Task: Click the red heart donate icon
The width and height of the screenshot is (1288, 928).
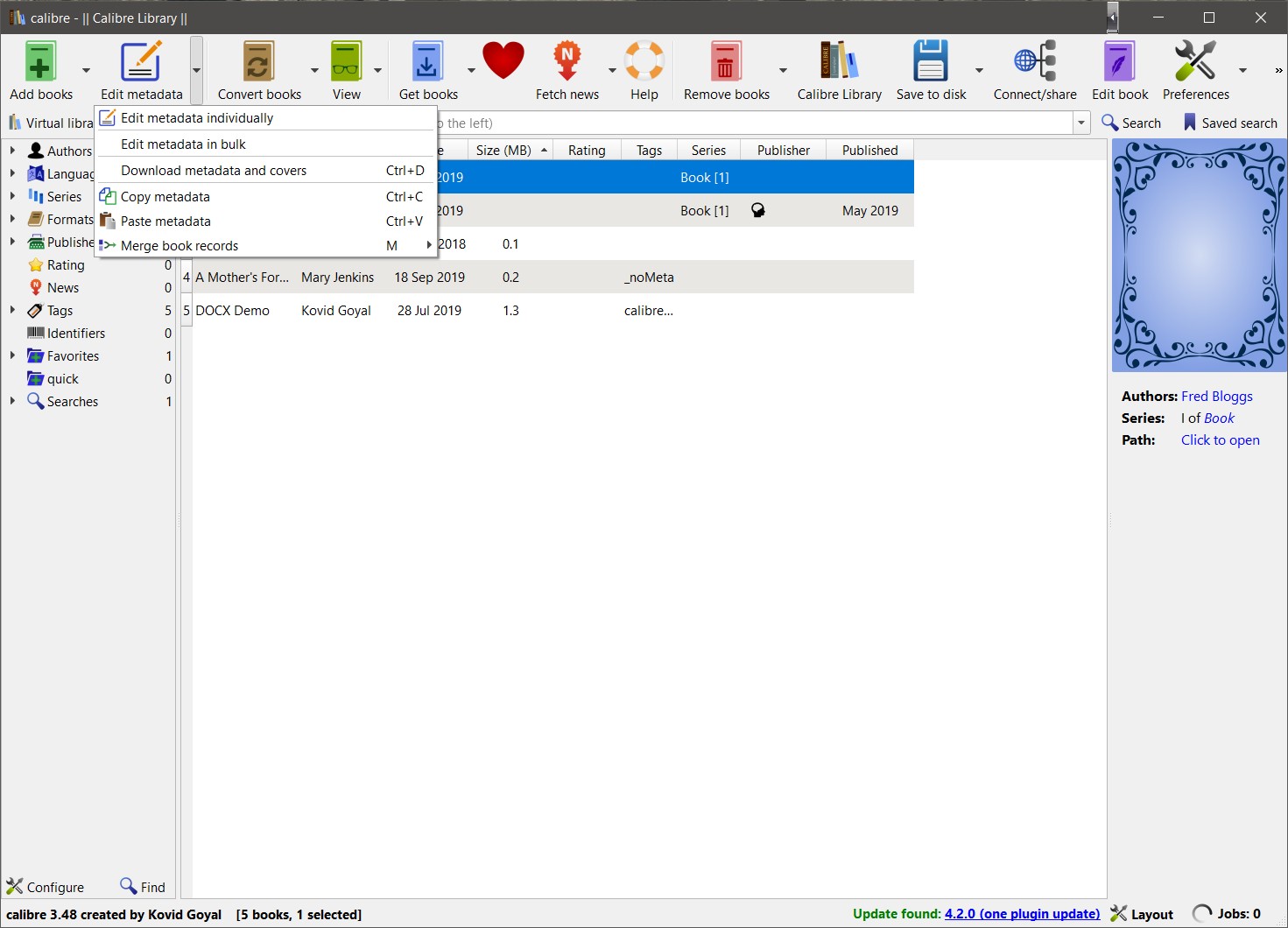Action: coord(503,61)
